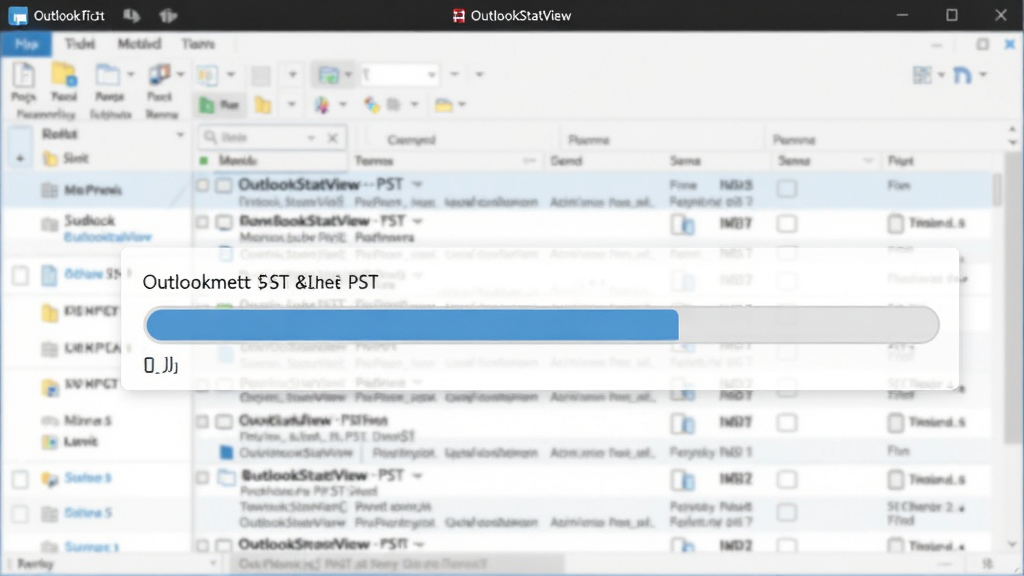Click the multicolored palette icon in the toolbar
This screenshot has height=576, width=1024.
click(x=322, y=104)
